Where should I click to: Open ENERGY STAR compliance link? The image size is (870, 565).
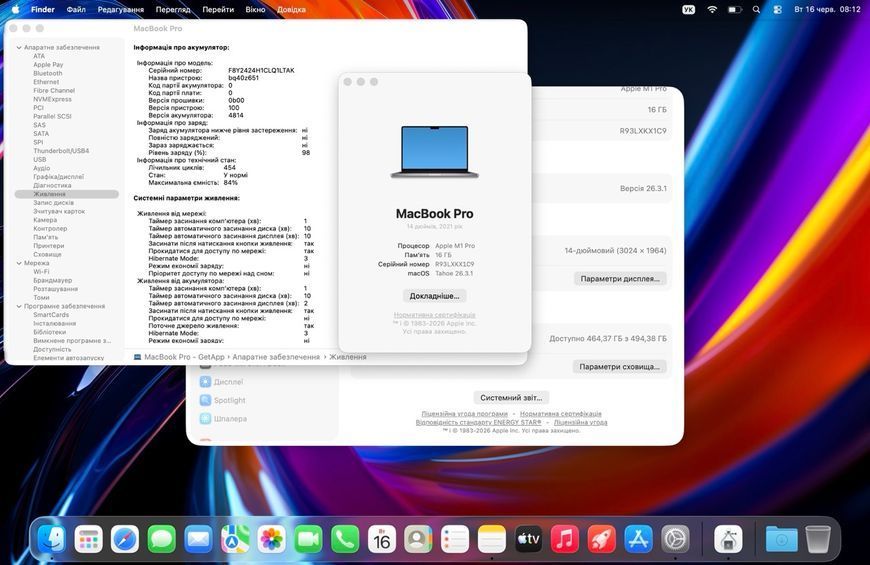pos(478,422)
